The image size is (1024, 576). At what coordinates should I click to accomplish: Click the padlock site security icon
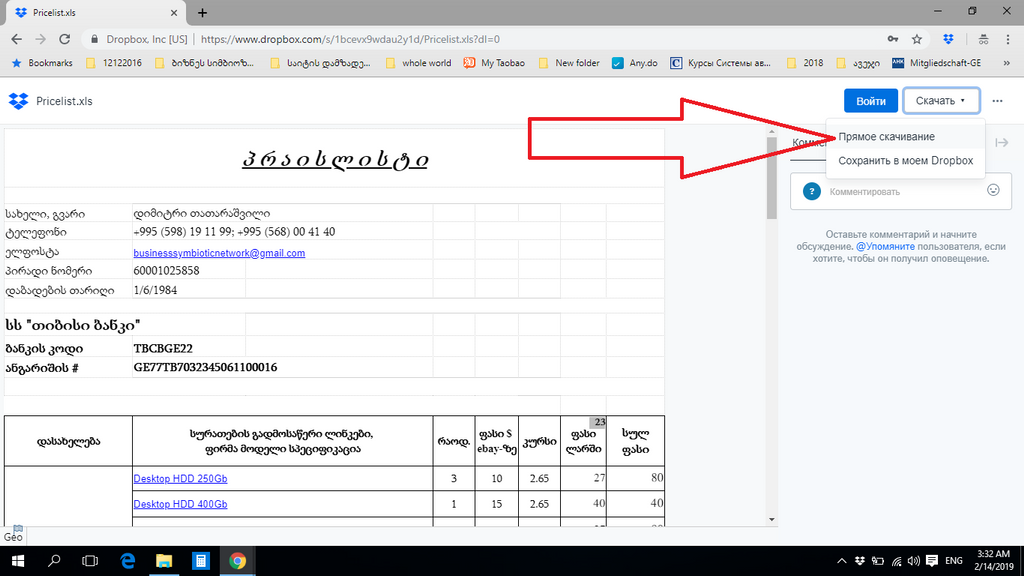pyautogui.click(x=95, y=39)
